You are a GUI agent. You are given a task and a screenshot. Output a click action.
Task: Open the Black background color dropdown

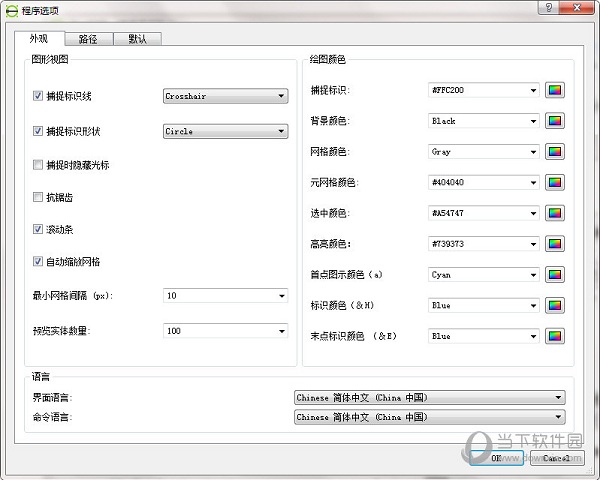484,121
